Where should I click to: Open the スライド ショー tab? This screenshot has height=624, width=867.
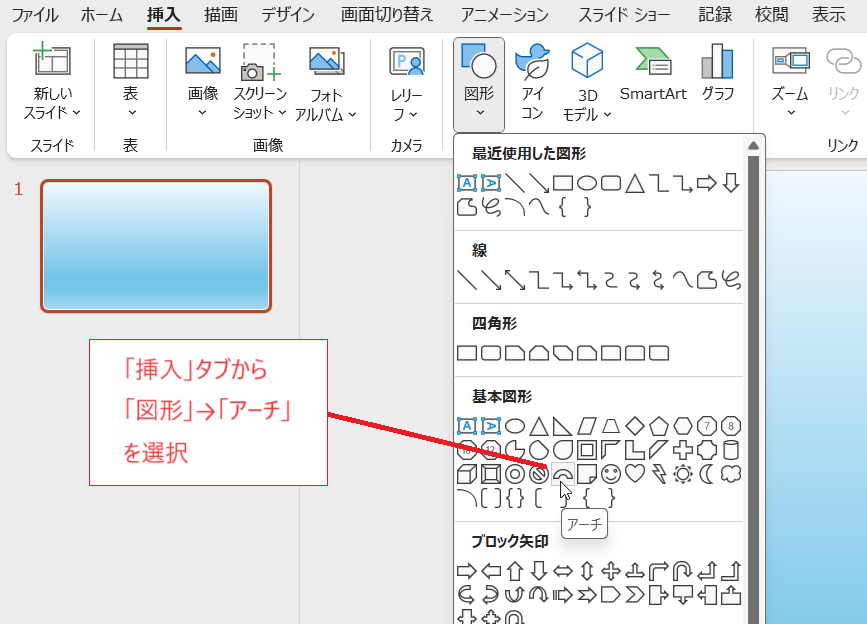tap(624, 14)
